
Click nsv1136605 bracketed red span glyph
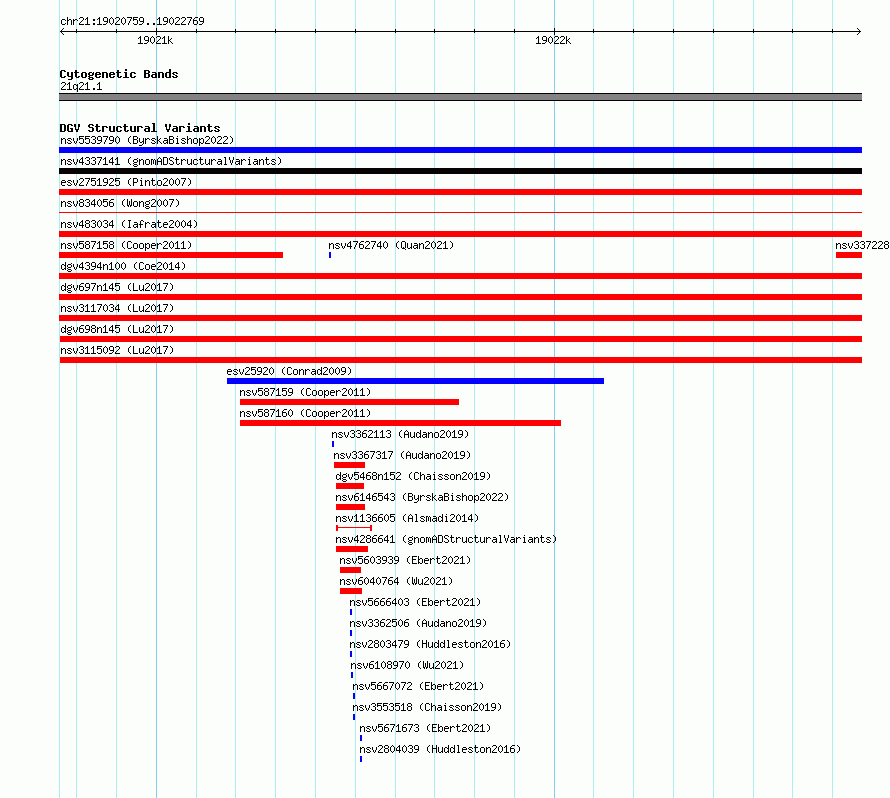coord(354,528)
